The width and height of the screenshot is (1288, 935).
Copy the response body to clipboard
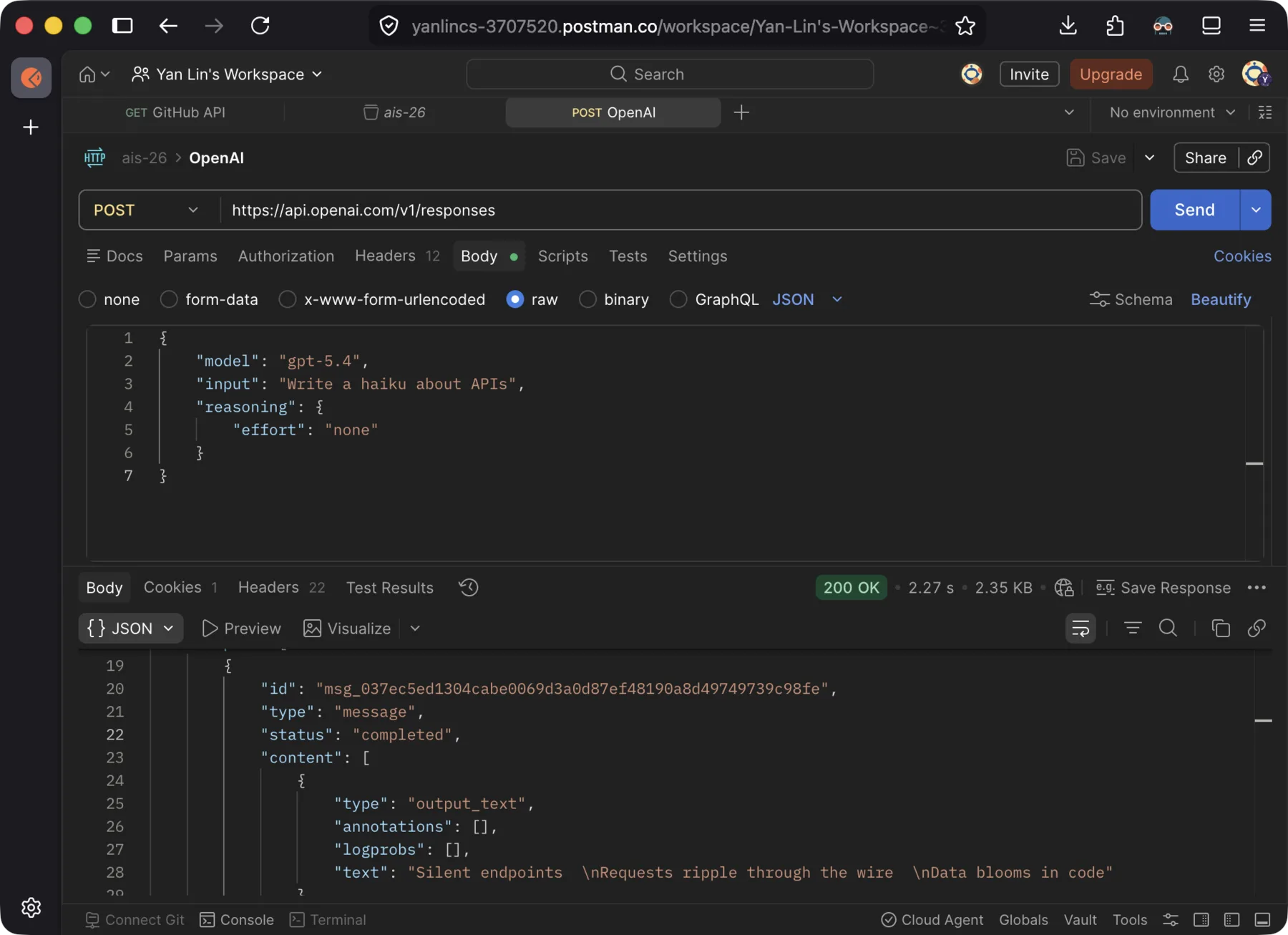click(1221, 629)
